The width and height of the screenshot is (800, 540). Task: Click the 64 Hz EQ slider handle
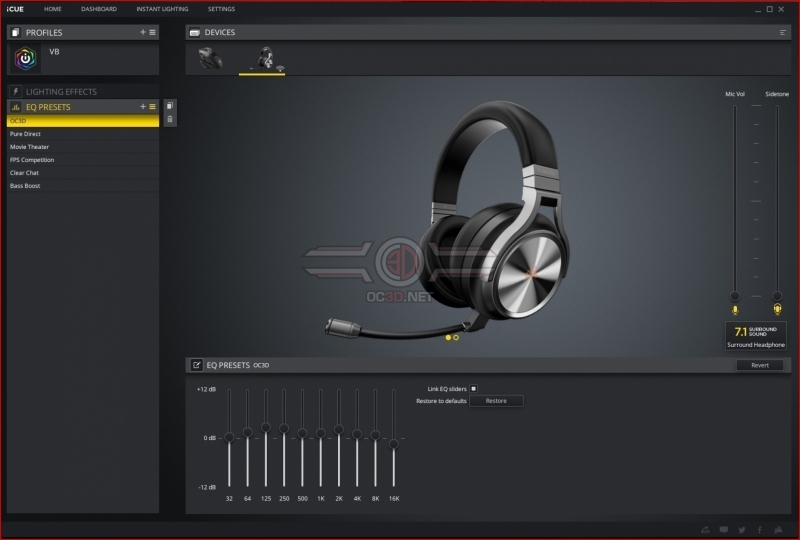point(247,432)
